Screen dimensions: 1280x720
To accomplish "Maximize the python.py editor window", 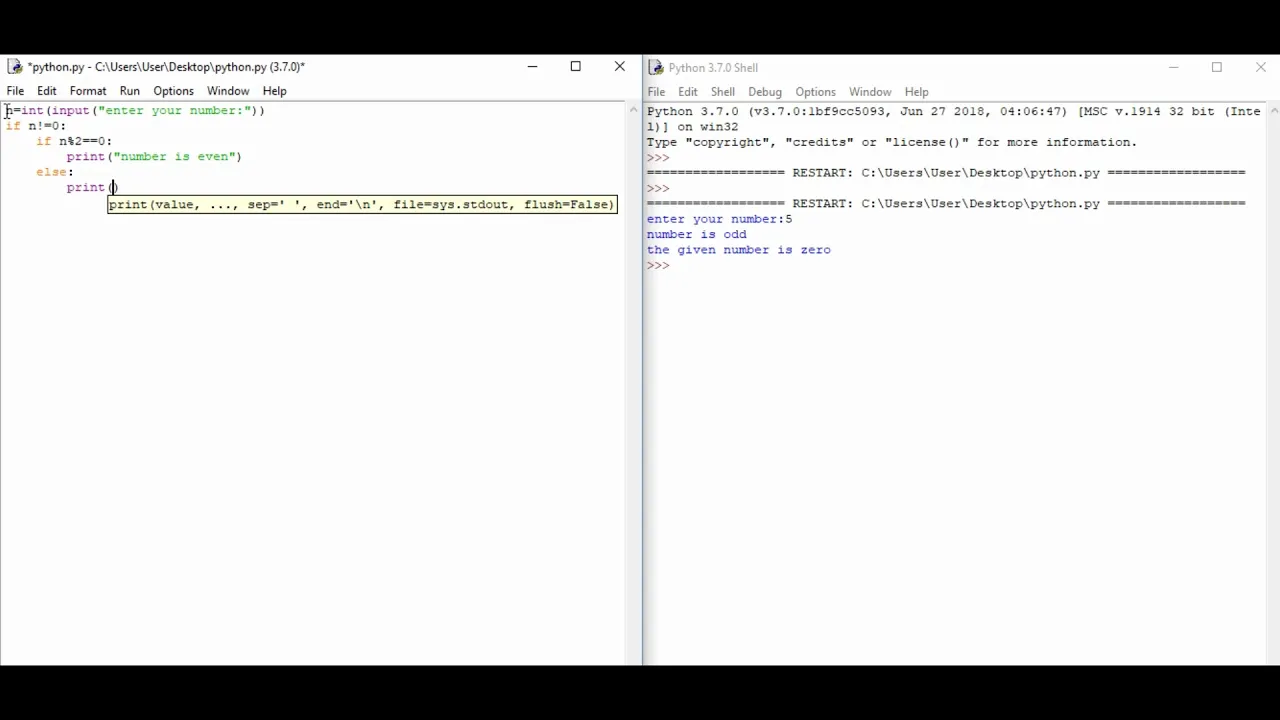I will tap(576, 67).
